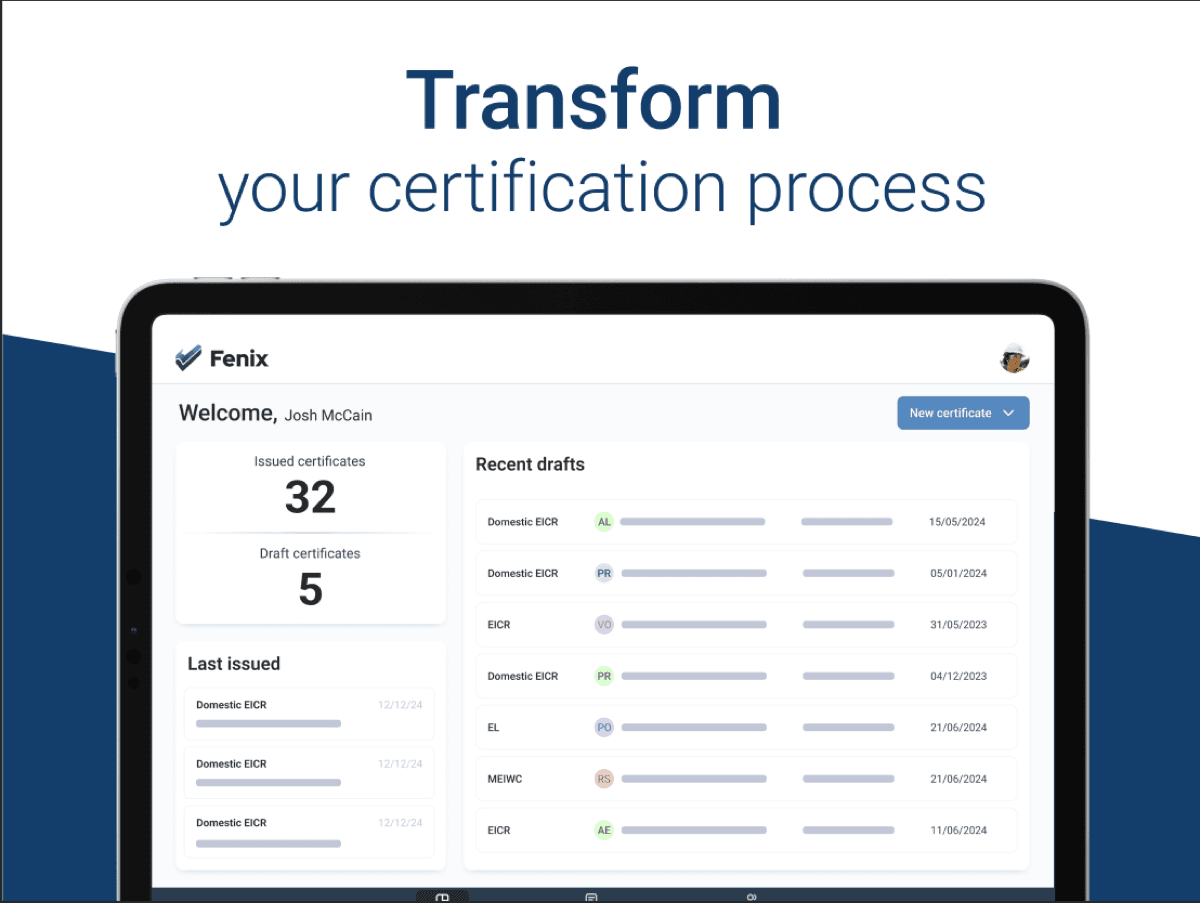The width and height of the screenshot is (1200, 903).
Task: Click the AL avatar in Recent drafts
Action: [x=603, y=522]
